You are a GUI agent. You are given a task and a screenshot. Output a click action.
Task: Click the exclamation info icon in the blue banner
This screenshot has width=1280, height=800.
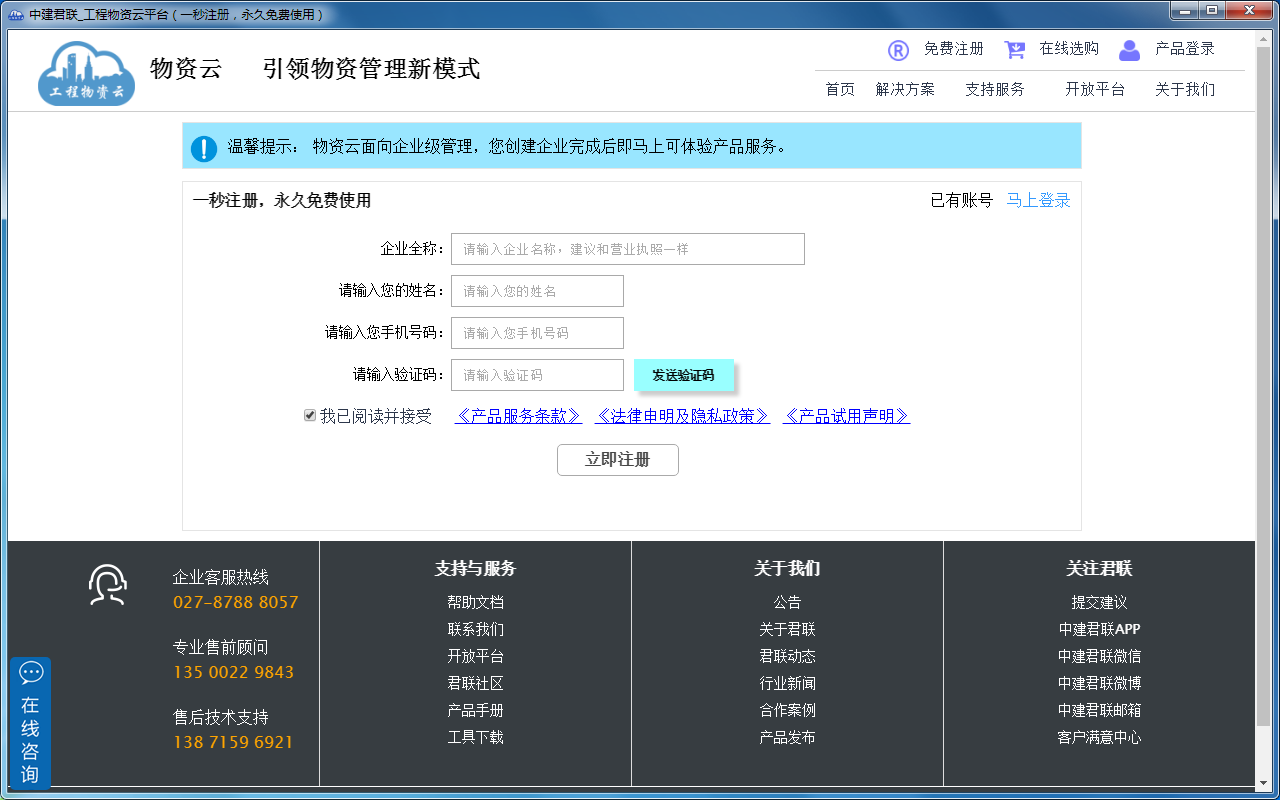[203, 146]
